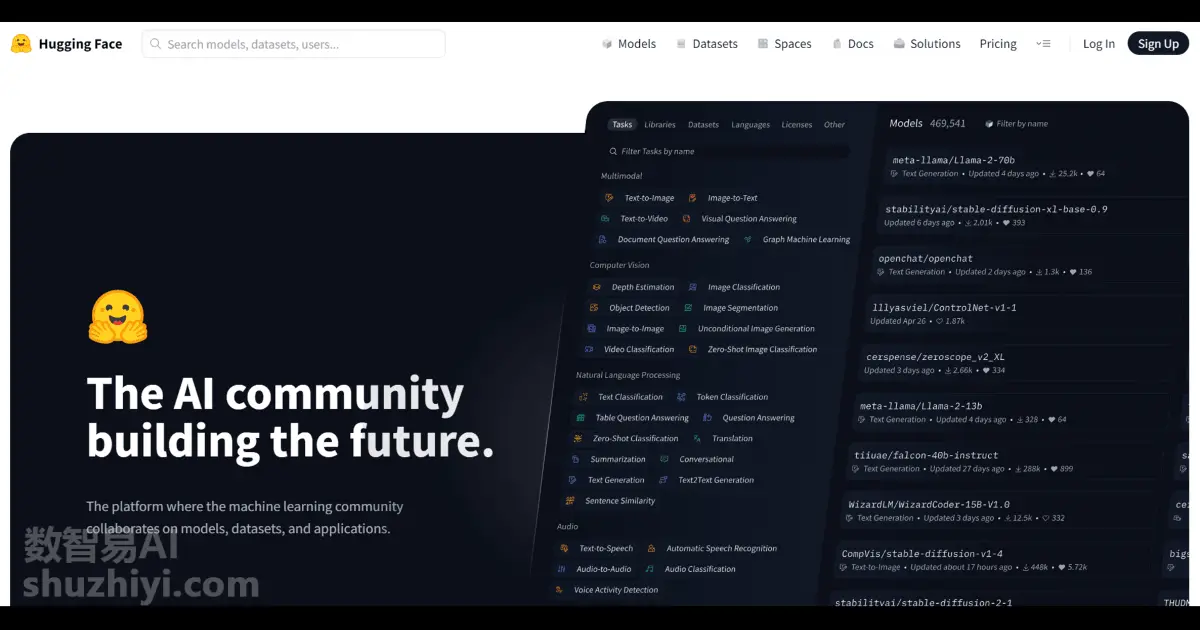
Task: Open openchat/openchat model card
Action: pos(925,258)
